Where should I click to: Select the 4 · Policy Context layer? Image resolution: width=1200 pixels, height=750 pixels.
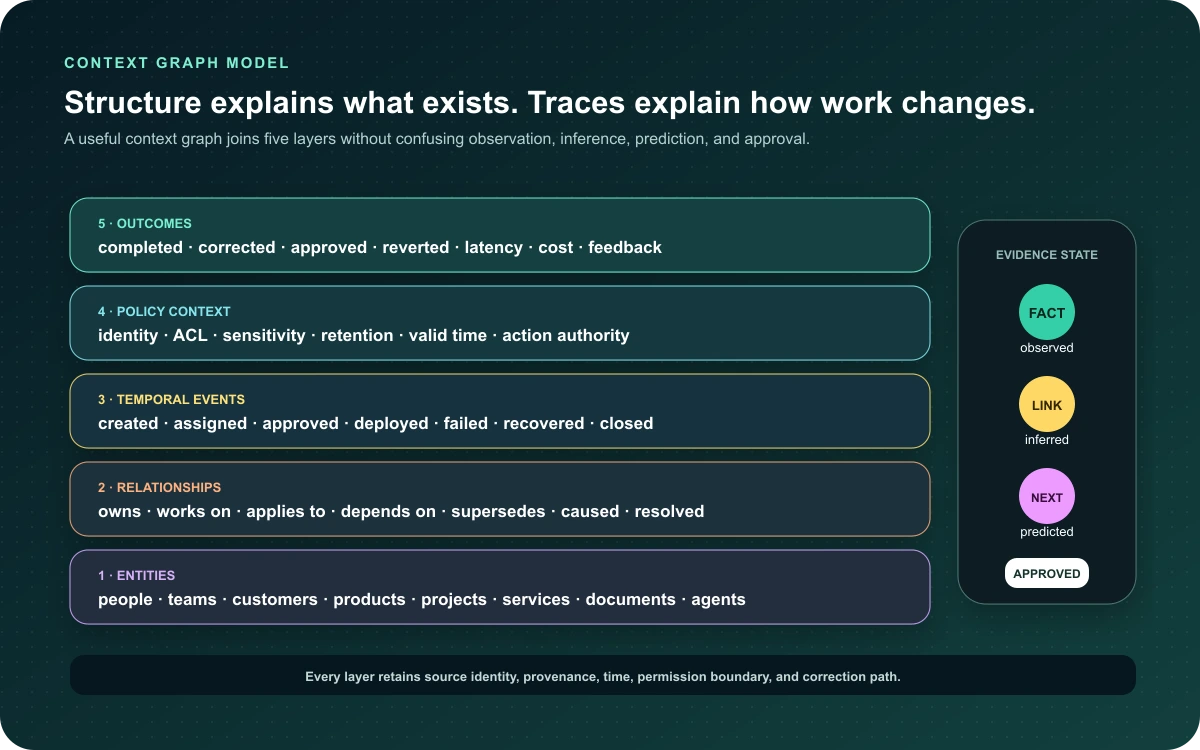pos(500,323)
